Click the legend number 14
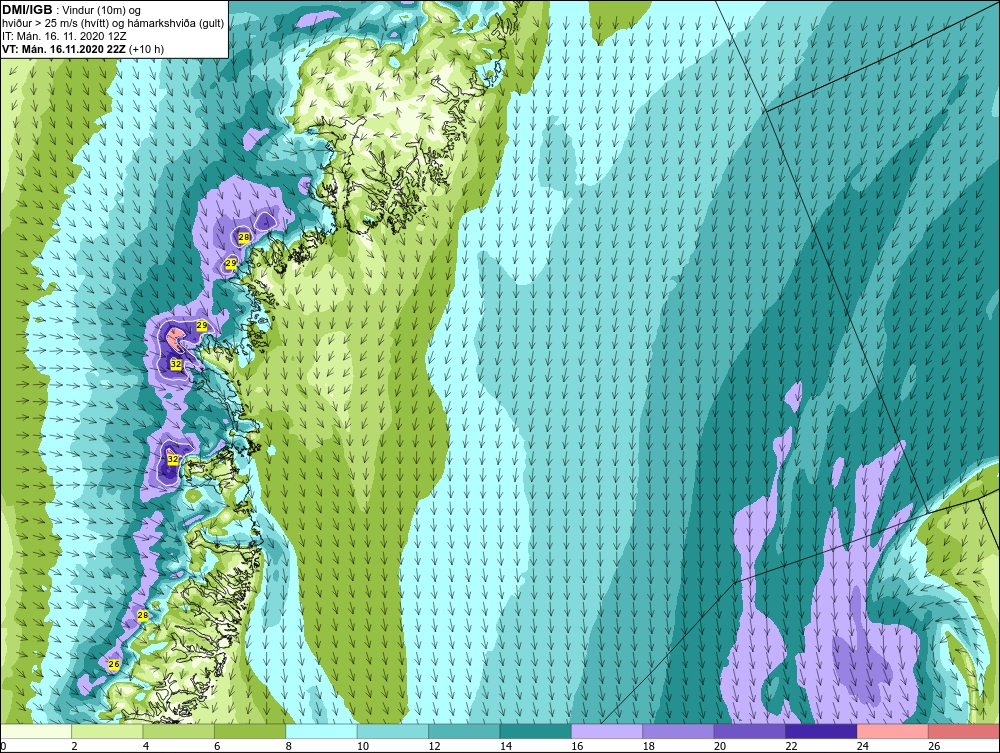The width and height of the screenshot is (1000, 753). [x=506, y=746]
